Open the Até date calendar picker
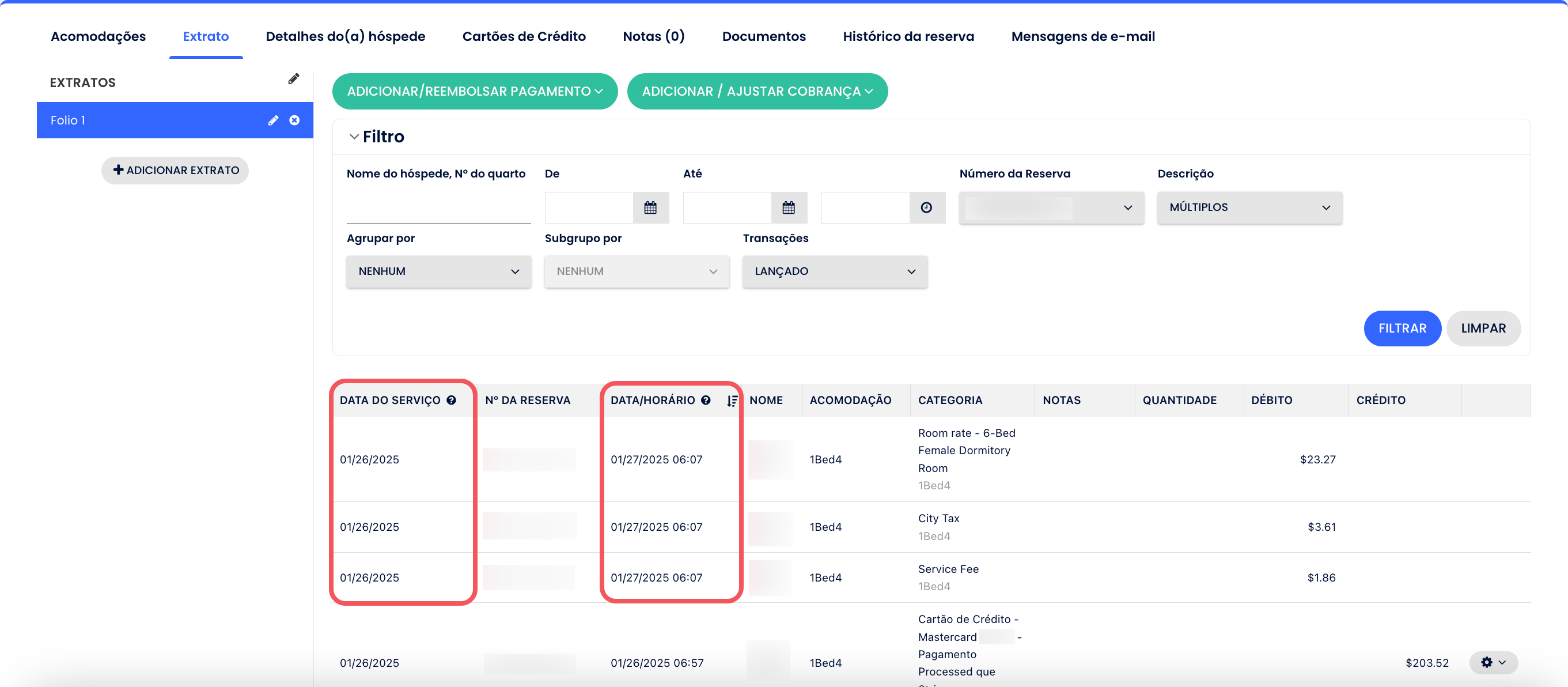The width and height of the screenshot is (1568, 687). point(788,207)
